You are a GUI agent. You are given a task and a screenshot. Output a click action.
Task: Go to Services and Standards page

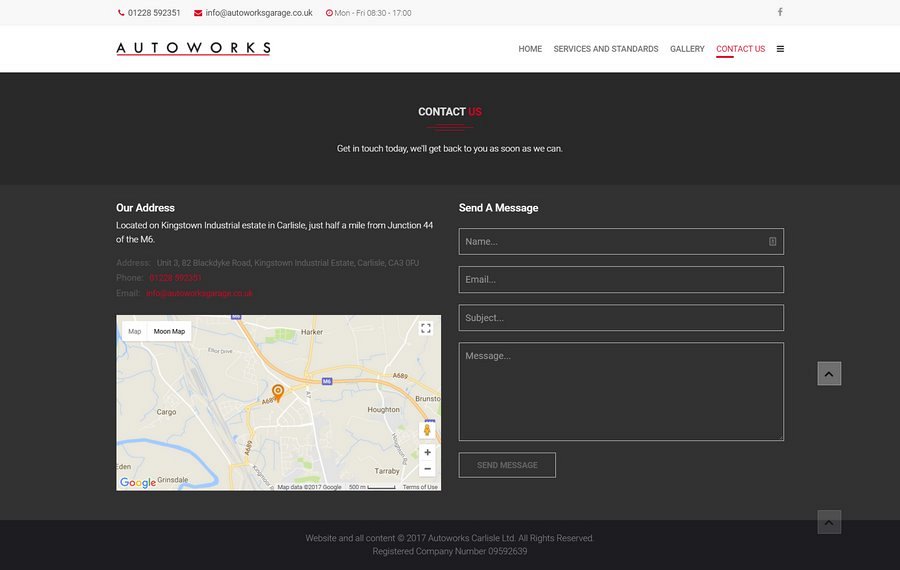(606, 49)
